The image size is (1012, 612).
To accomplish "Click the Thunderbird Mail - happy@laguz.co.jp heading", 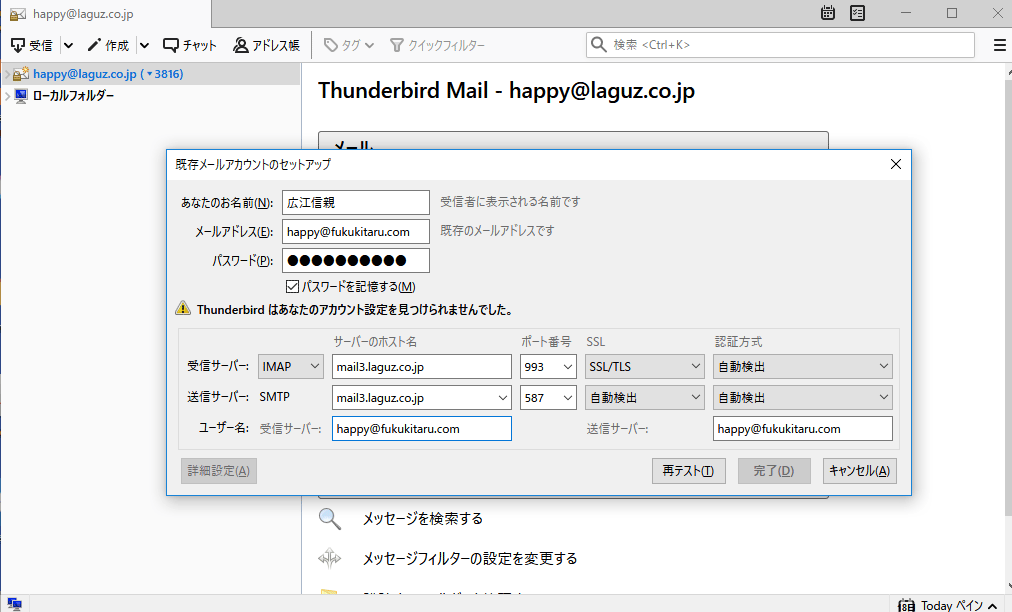I will coord(507,90).
